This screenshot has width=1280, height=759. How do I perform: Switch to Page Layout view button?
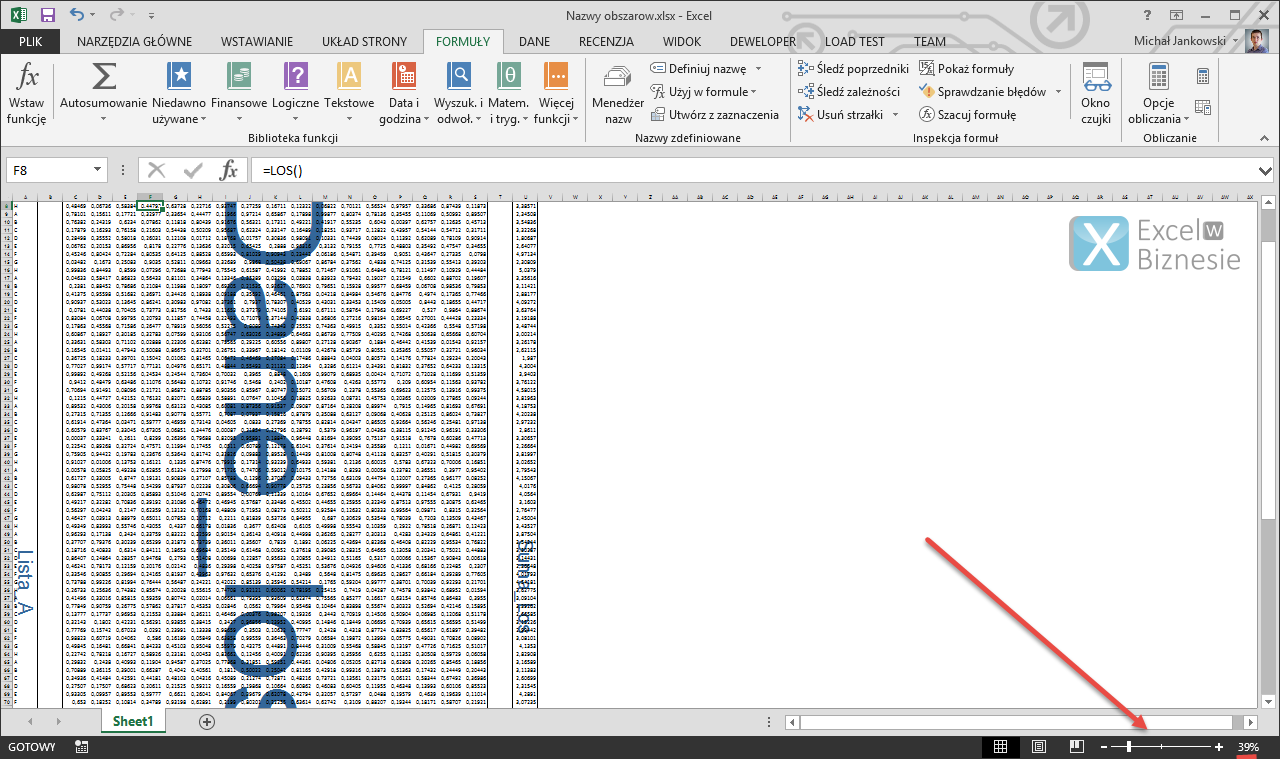click(x=1039, y=747)
